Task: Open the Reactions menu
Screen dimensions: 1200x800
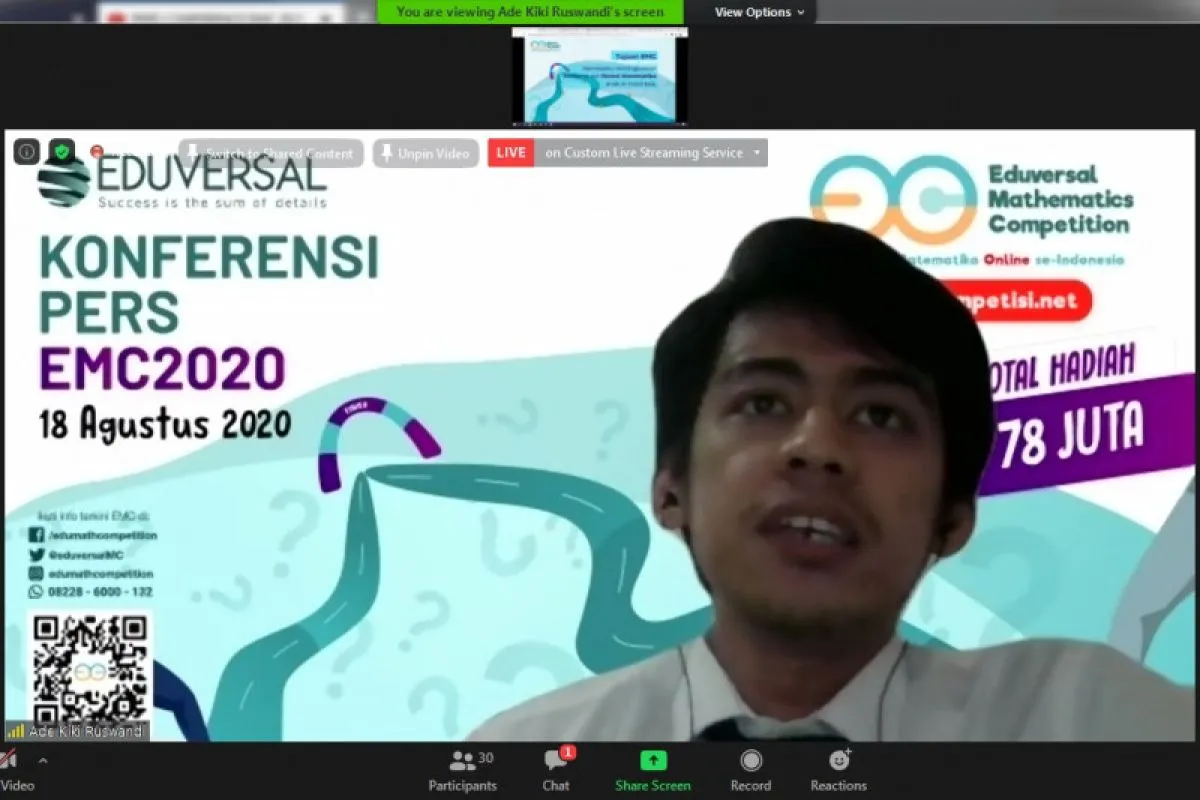Action: [839, 771]
